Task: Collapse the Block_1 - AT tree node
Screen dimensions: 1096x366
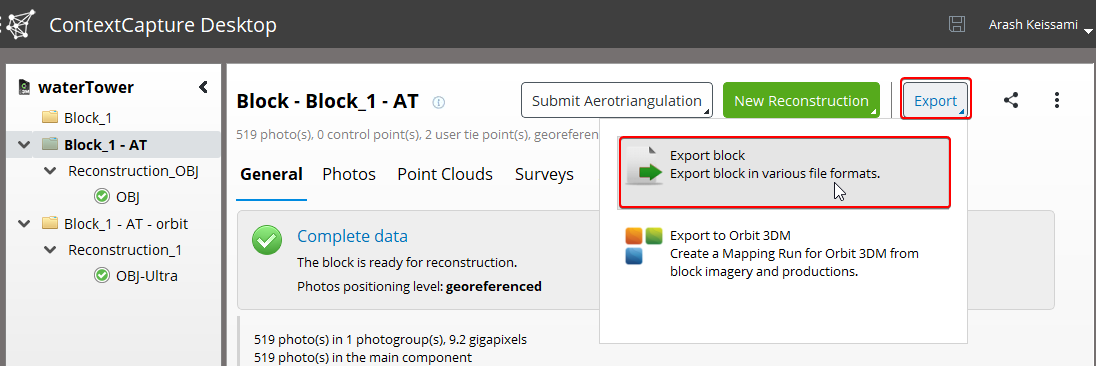Action: pos(24,145)
